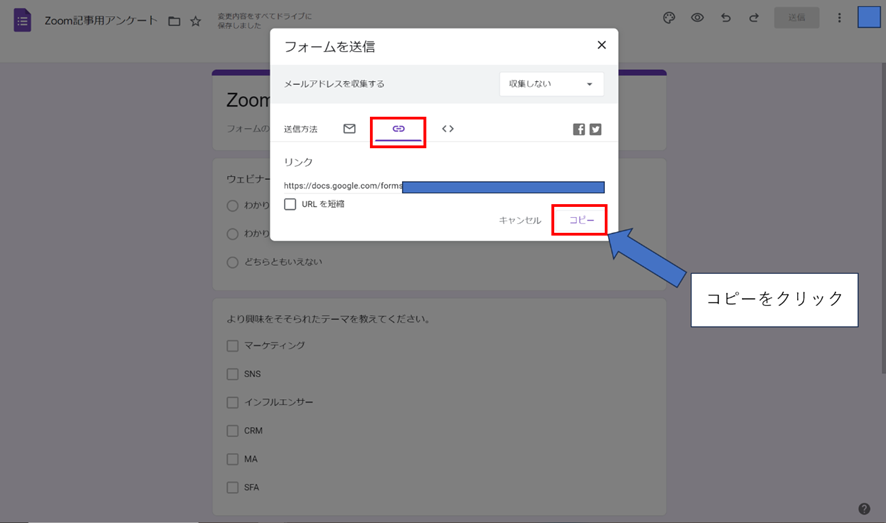
Task: Check the CRM checkbox
Action: click(x=232, y=430)
